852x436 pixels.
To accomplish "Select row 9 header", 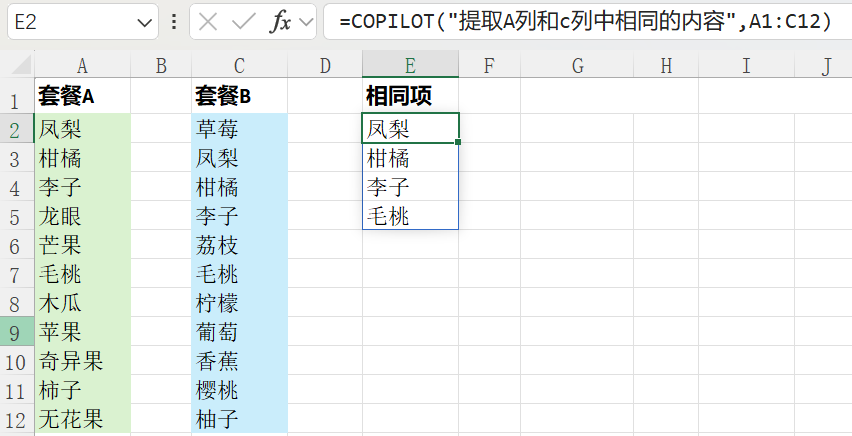I will [16, 332].
